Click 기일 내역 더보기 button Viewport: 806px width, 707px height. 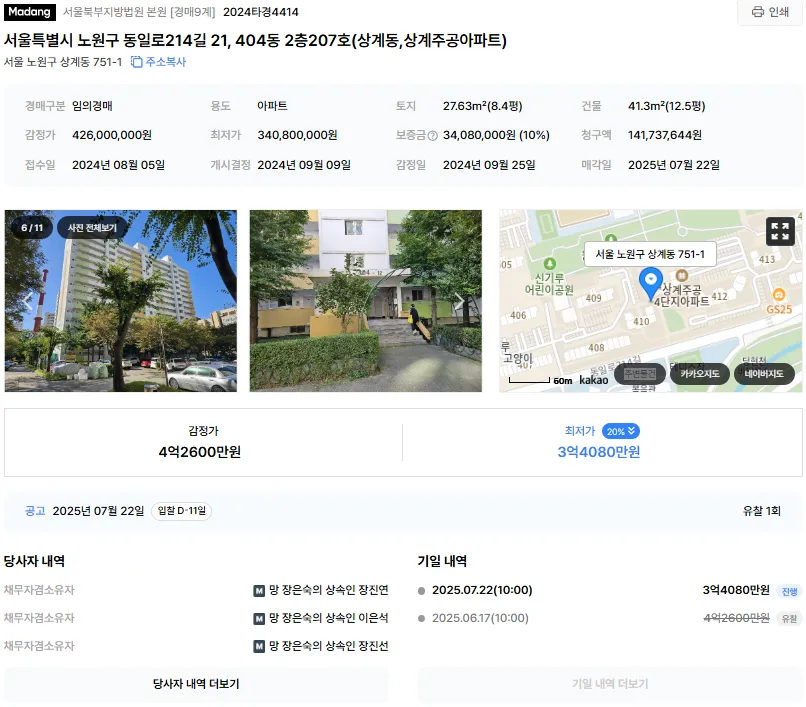click(610, 684)
